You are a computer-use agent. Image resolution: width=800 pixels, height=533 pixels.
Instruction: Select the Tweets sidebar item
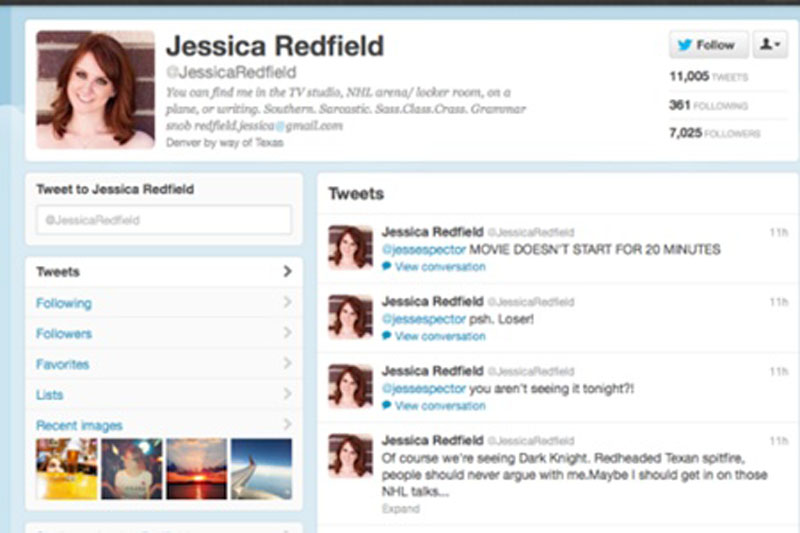pyautogui.click(x=164, y=272)
